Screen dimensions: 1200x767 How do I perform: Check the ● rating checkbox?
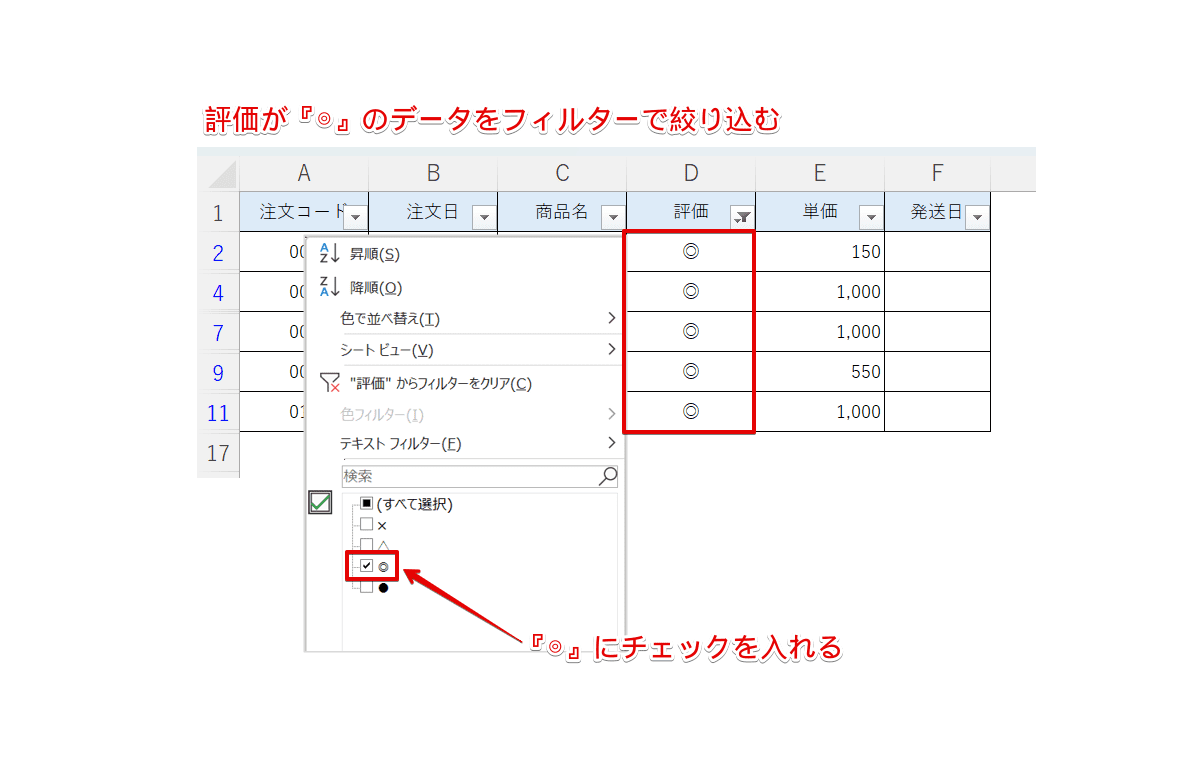pos(367,587)
